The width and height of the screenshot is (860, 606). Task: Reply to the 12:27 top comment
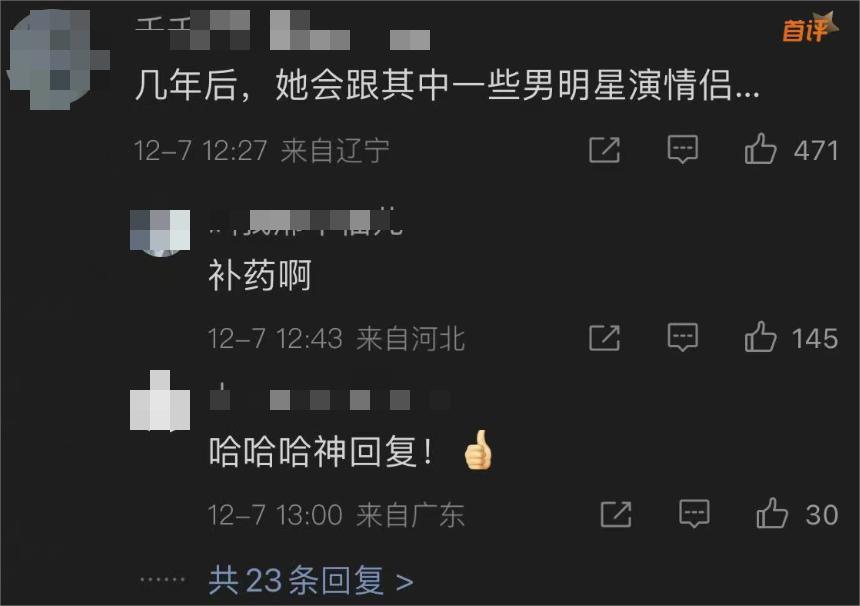(683, 149)
